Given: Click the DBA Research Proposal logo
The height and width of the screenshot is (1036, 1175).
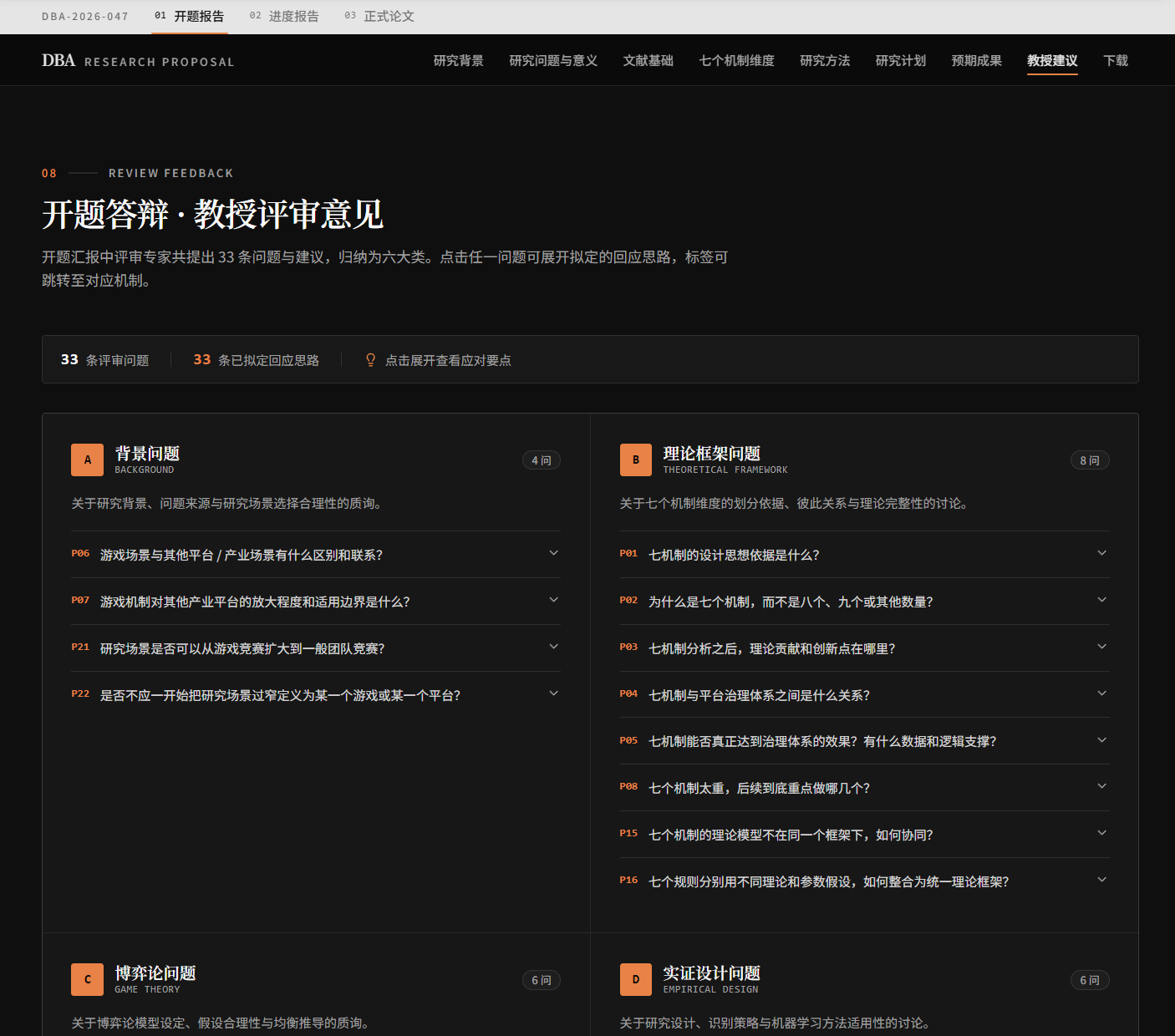Looking at the screenshot, I should [x=138, y=61].
